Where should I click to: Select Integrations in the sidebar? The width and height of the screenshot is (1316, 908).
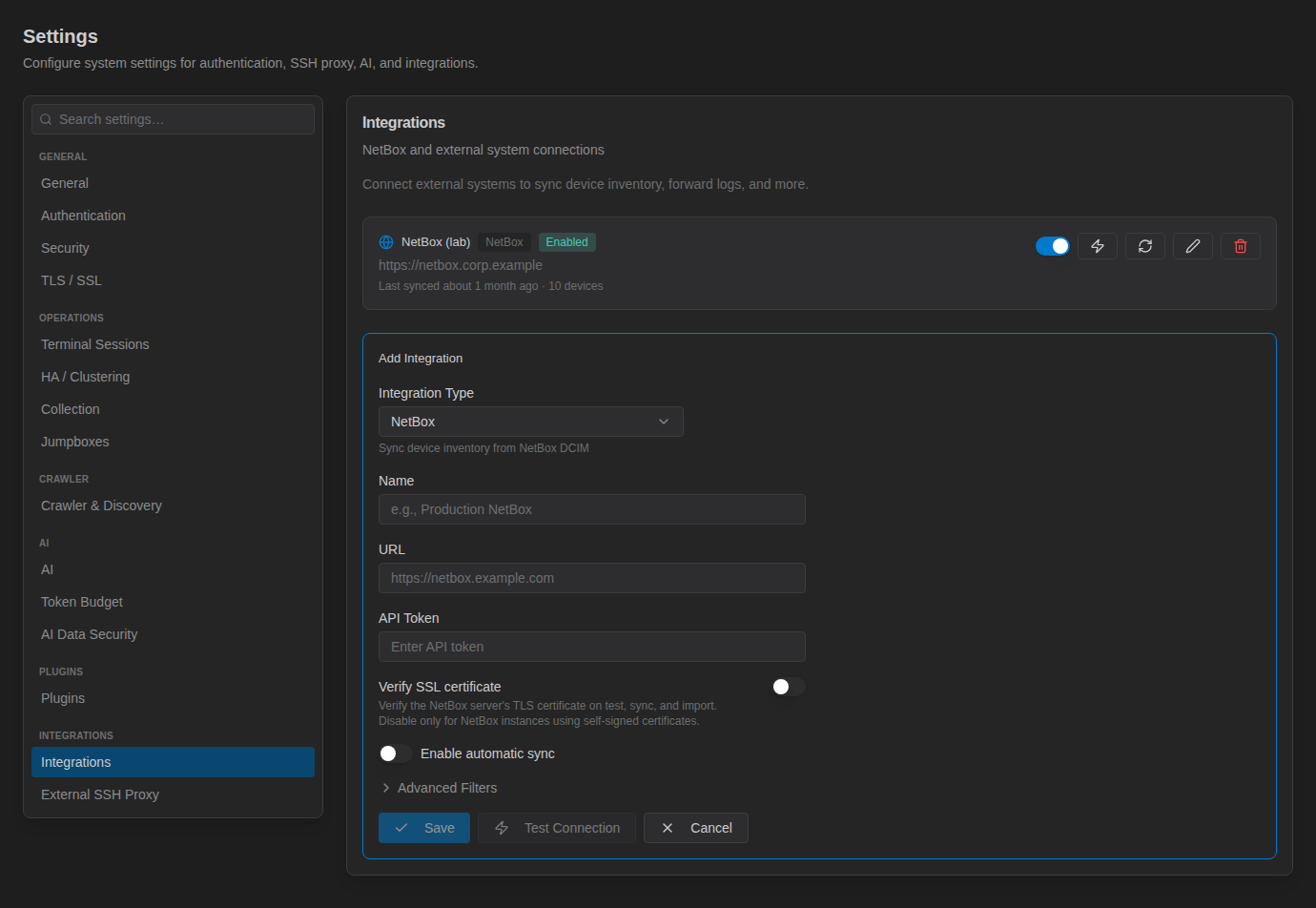point(173,762)
